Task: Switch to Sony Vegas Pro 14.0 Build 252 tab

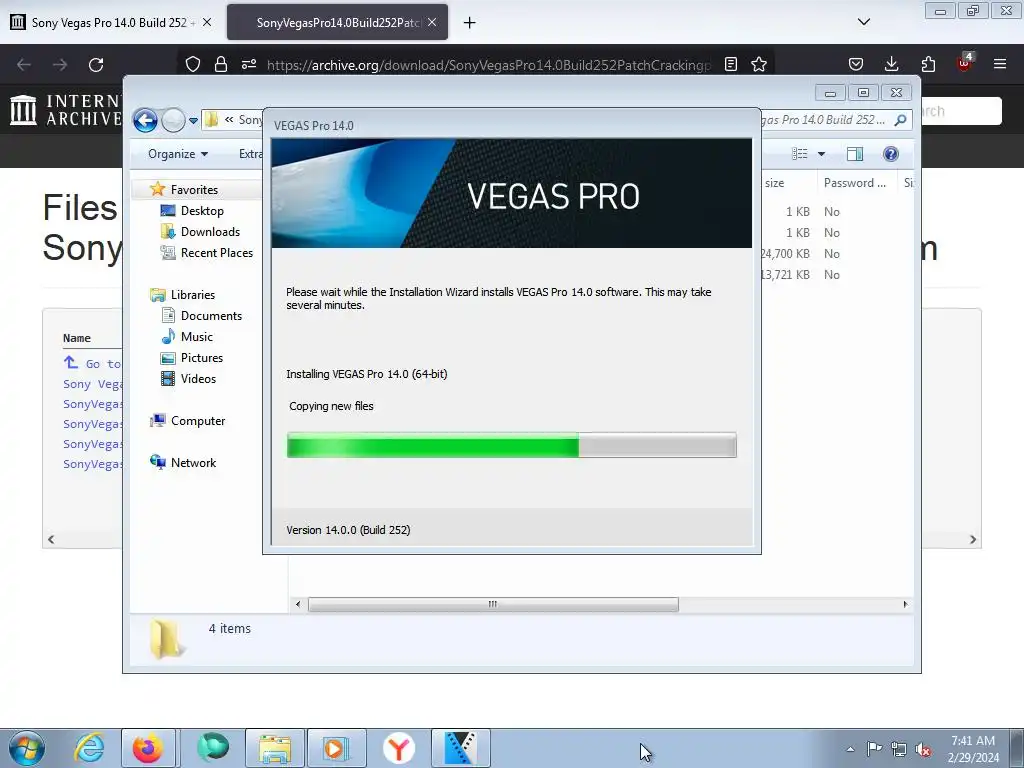Action: click(x=112, y=22)
